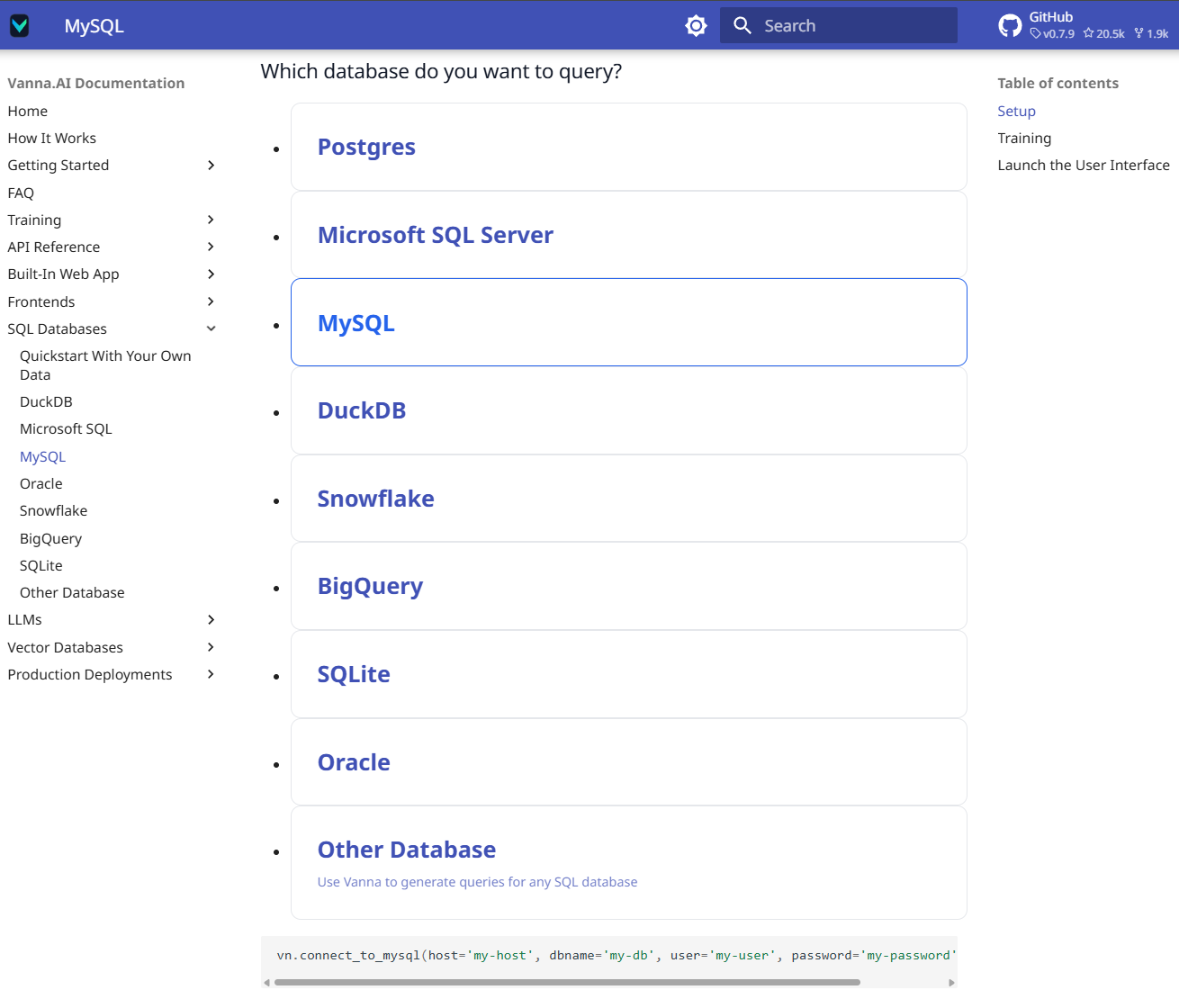The image size is (1179, 1008).
Task: Jump to Training in table of contents
Action: click(1024, 138)
